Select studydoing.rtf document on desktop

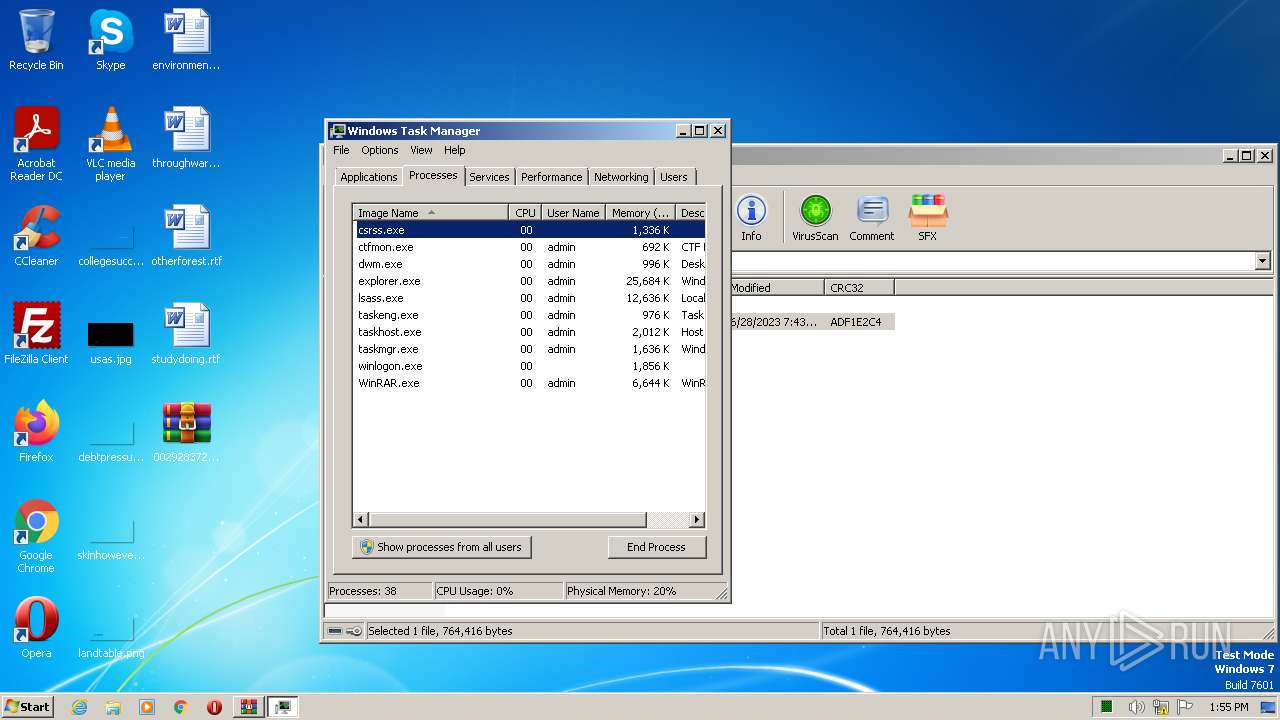pos(186,334)
